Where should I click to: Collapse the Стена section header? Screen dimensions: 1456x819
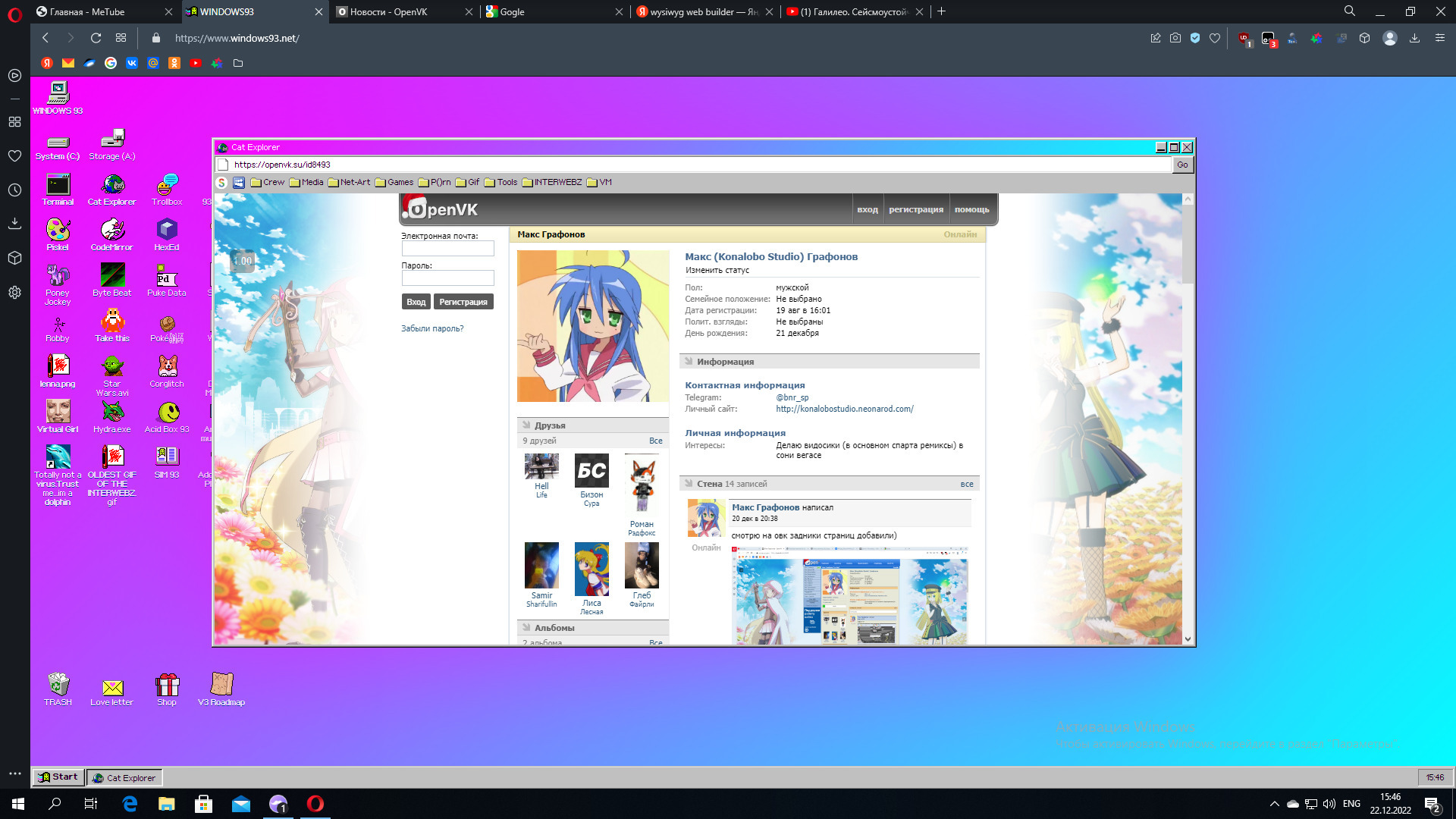709,484
